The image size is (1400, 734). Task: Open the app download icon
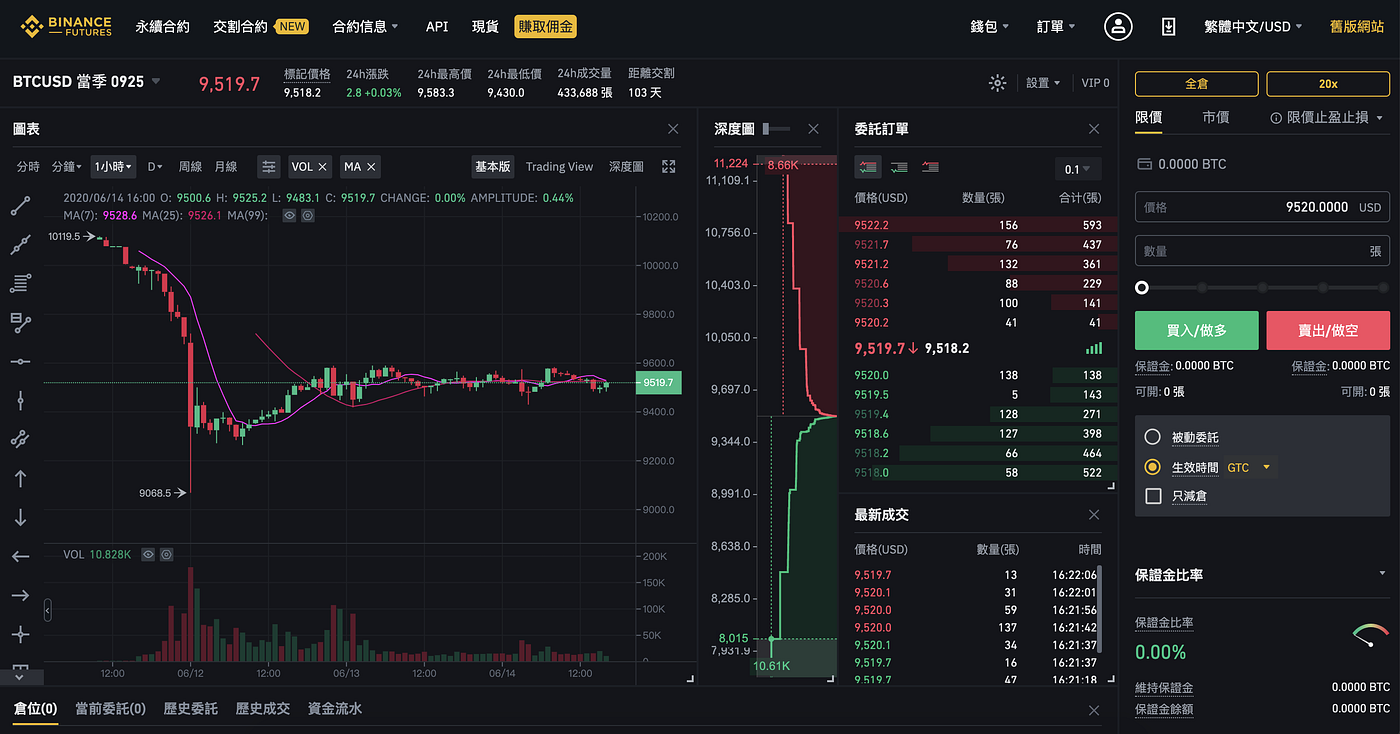[x=1168, y=27]
